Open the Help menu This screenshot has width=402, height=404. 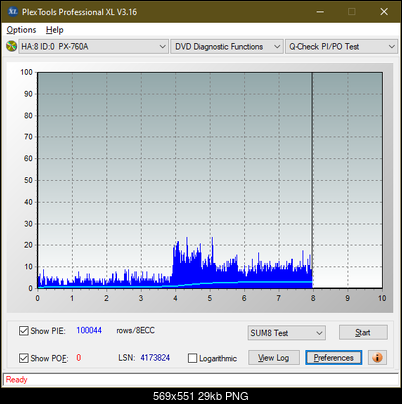tap(55, 30)
